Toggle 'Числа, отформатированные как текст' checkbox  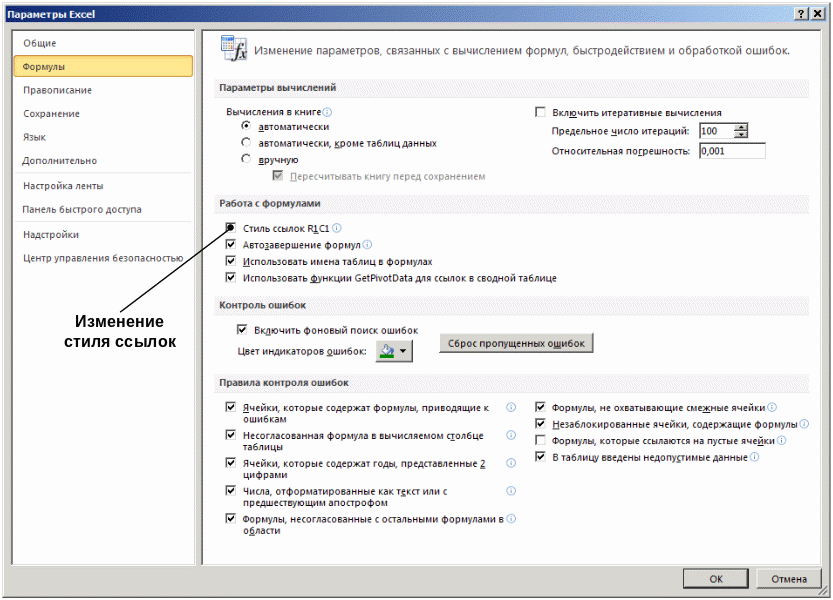point(231,491)
